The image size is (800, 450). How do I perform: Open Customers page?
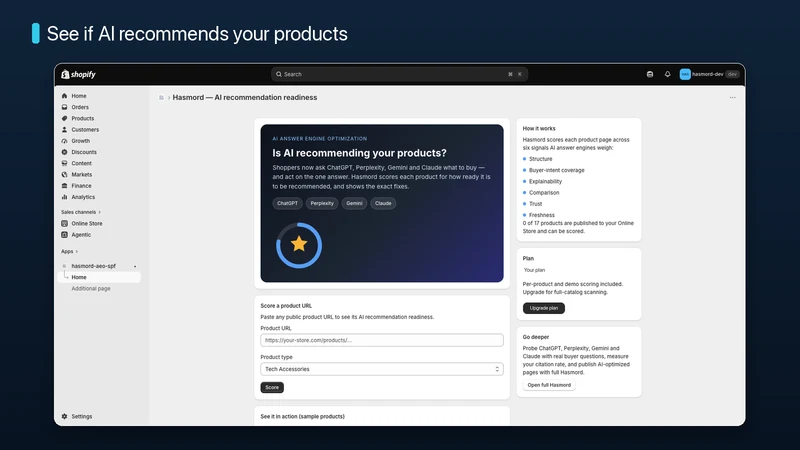point(85,130)
